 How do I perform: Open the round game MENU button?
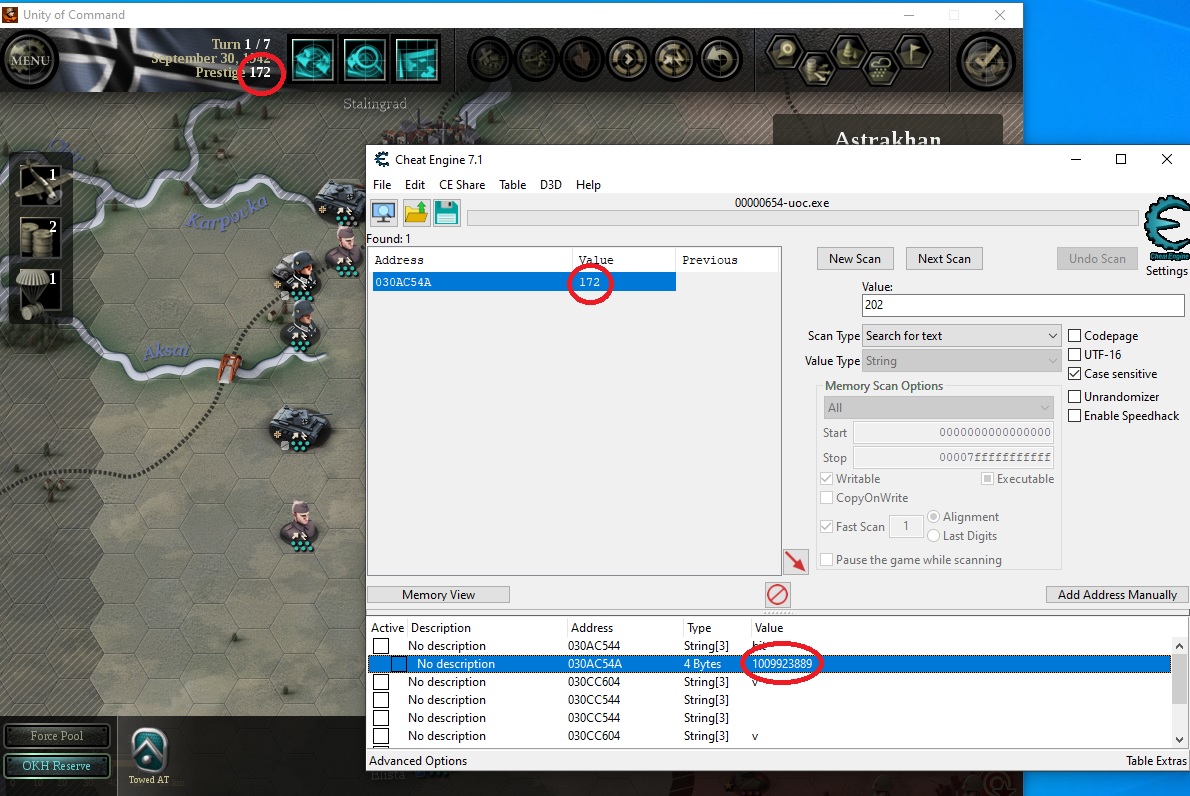29,60
